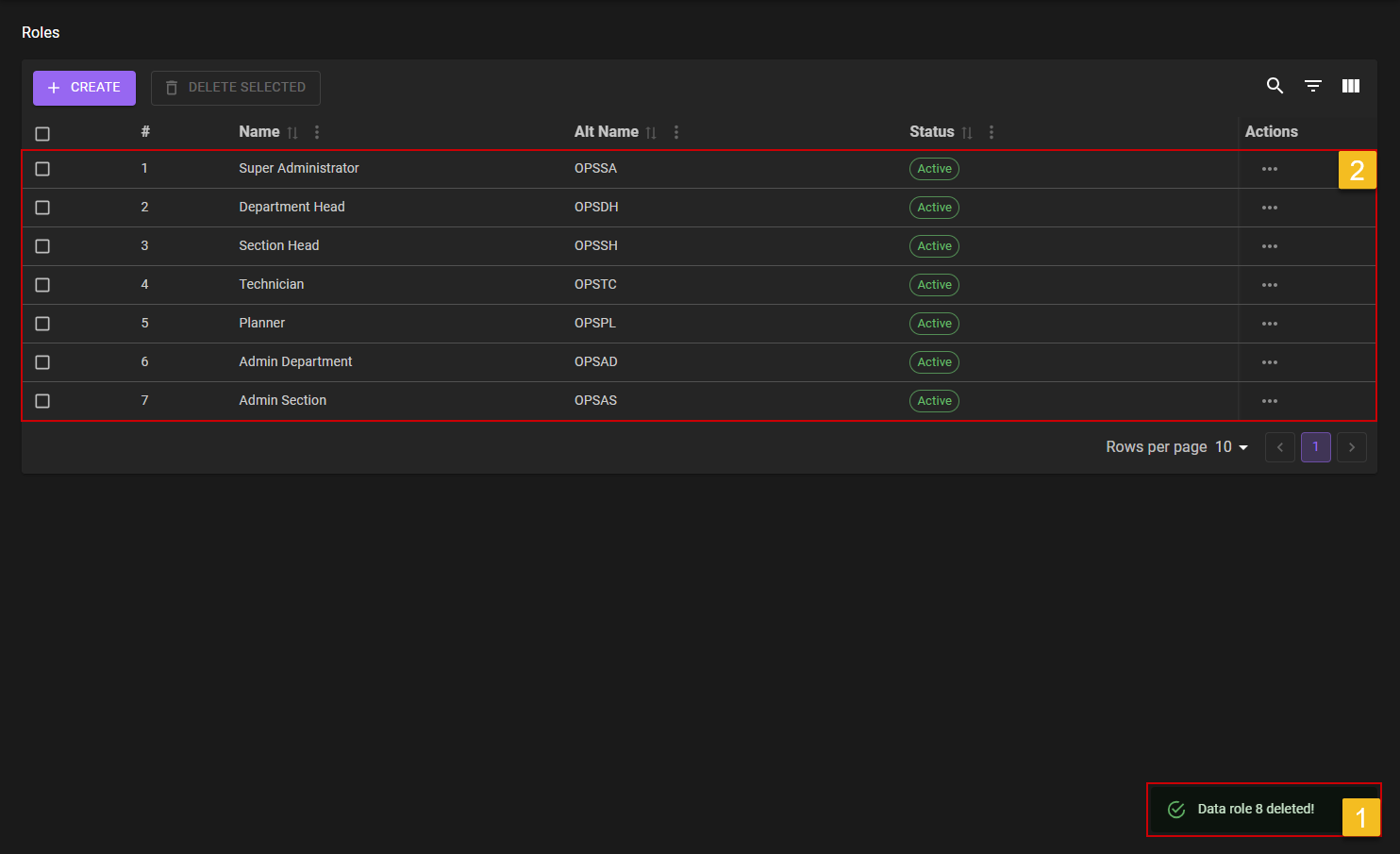The image size is (1400, 854).
Task: Open actions menu for Admin Section row
Action: point(1269,401)
